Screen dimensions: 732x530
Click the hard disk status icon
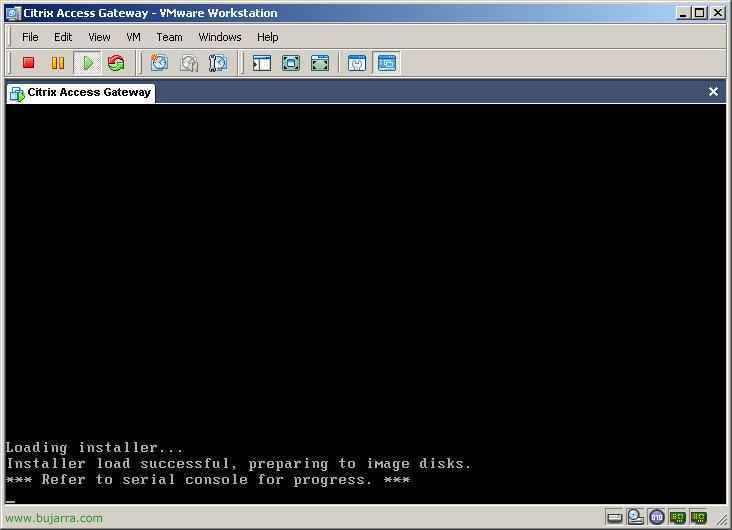pyautogui.click(x=614, y=517)
